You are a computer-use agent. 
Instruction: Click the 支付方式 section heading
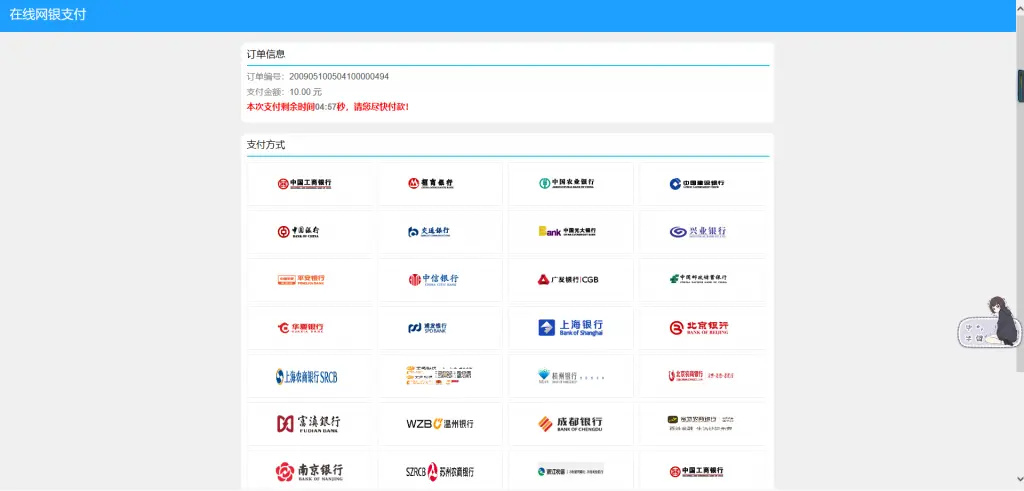(x=266, y=145)
